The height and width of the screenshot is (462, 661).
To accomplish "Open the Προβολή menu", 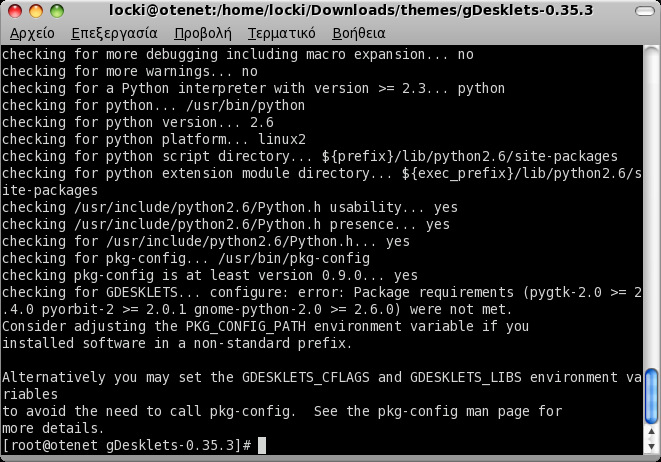I will click(x=203, y=33).
